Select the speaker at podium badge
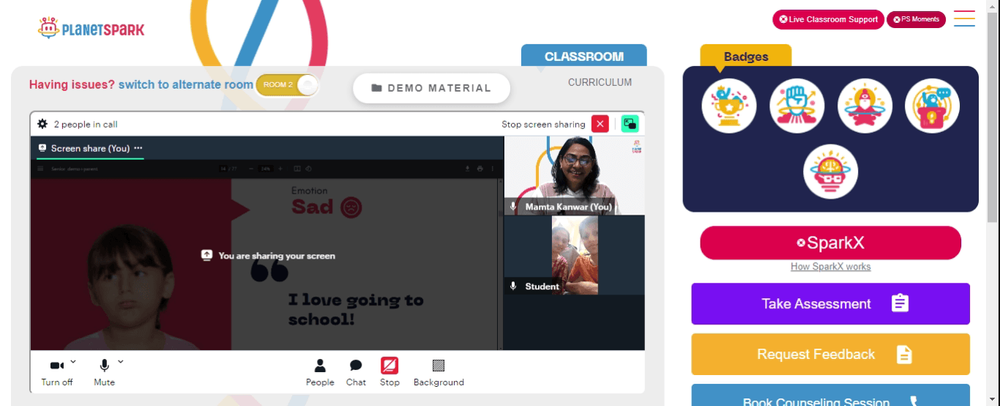1000x406 pixels. point(932,106)
